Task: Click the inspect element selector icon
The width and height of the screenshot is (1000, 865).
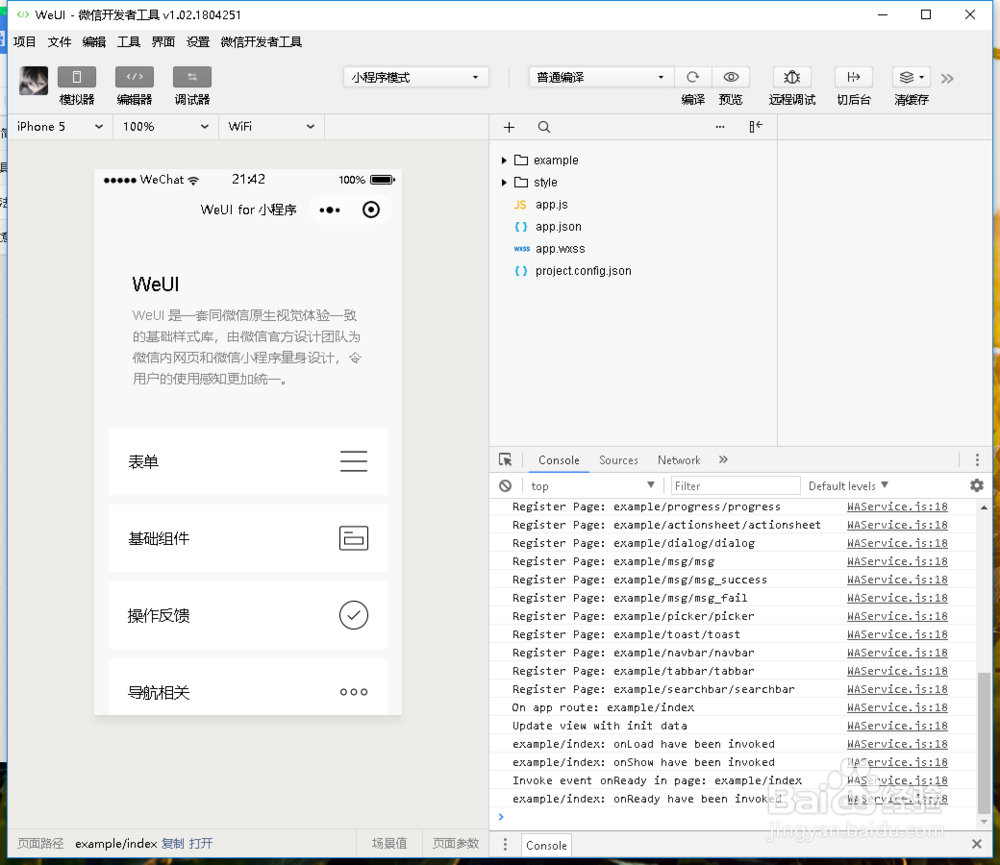Action: (505, 460)
